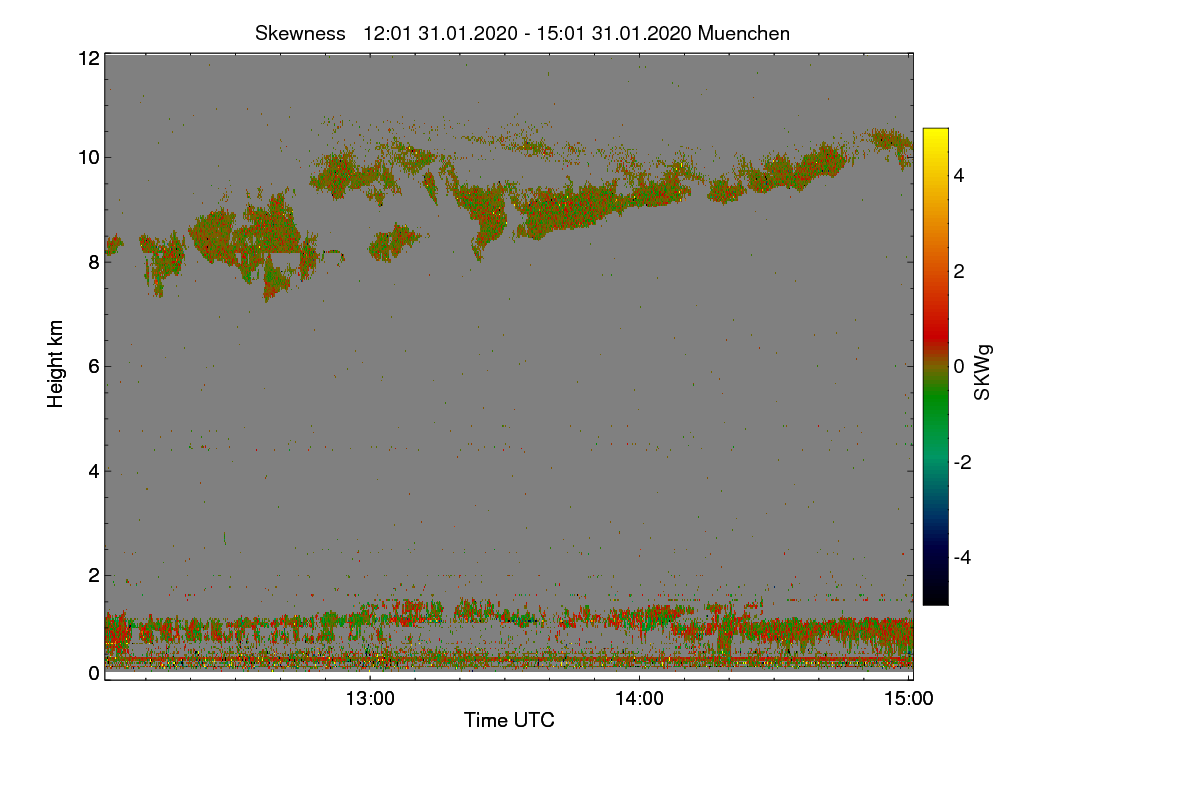Click the colorbar tick label 0

958,367
